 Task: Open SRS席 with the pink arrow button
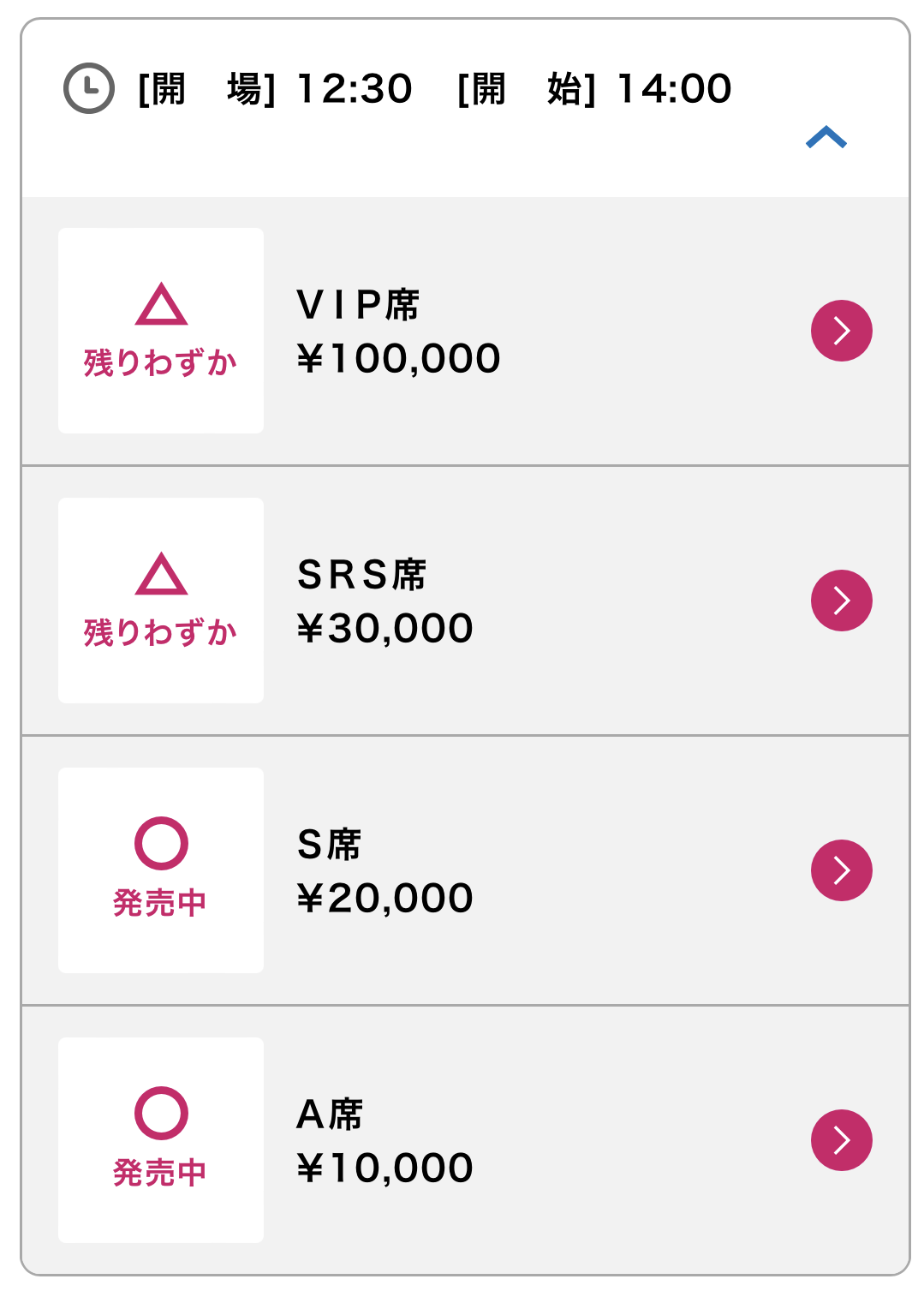tap(842, 601)
